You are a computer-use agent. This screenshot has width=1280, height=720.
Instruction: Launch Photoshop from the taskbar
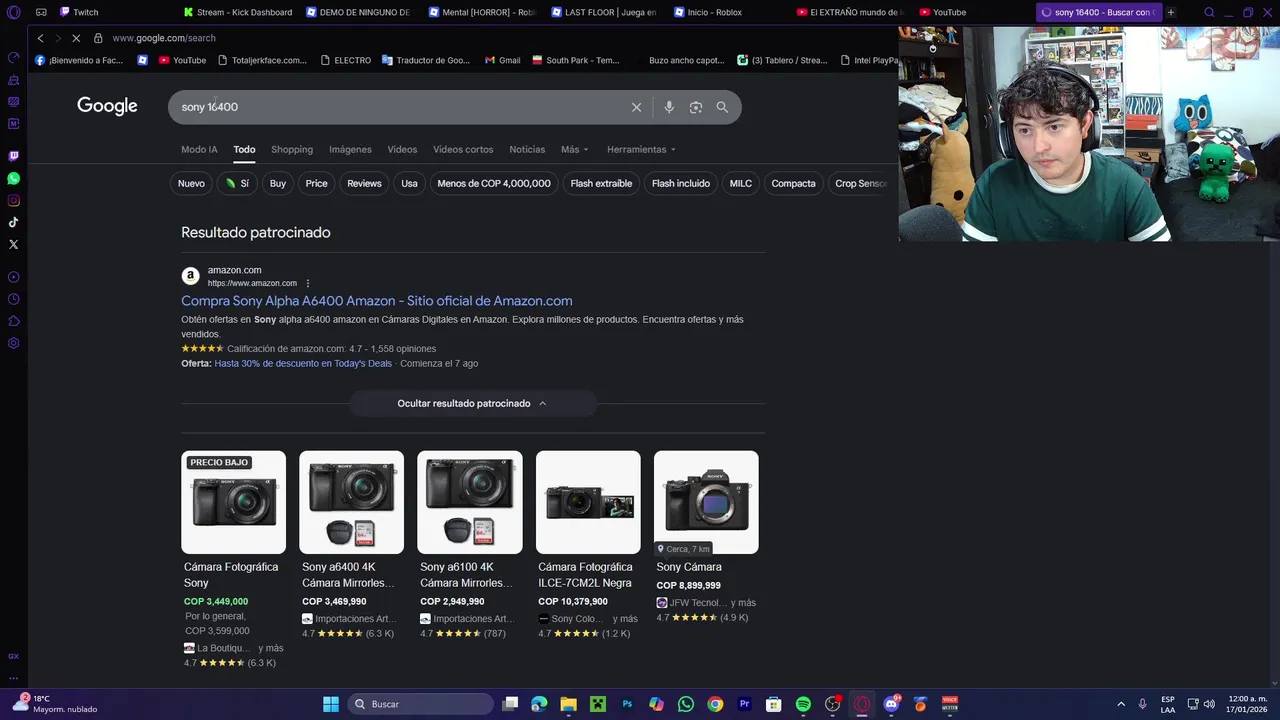[x=627, y=704]
